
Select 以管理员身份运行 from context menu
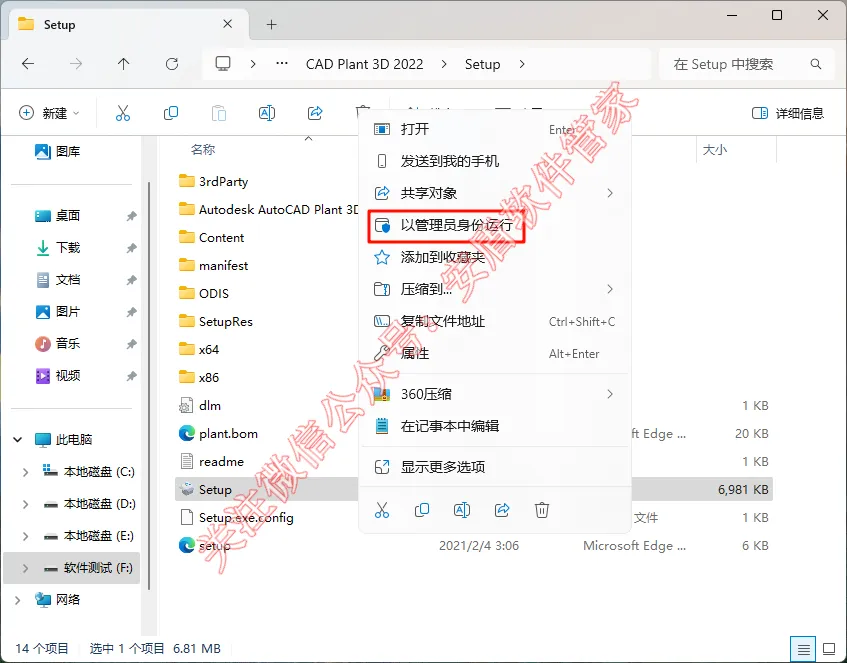coord(446,225)
